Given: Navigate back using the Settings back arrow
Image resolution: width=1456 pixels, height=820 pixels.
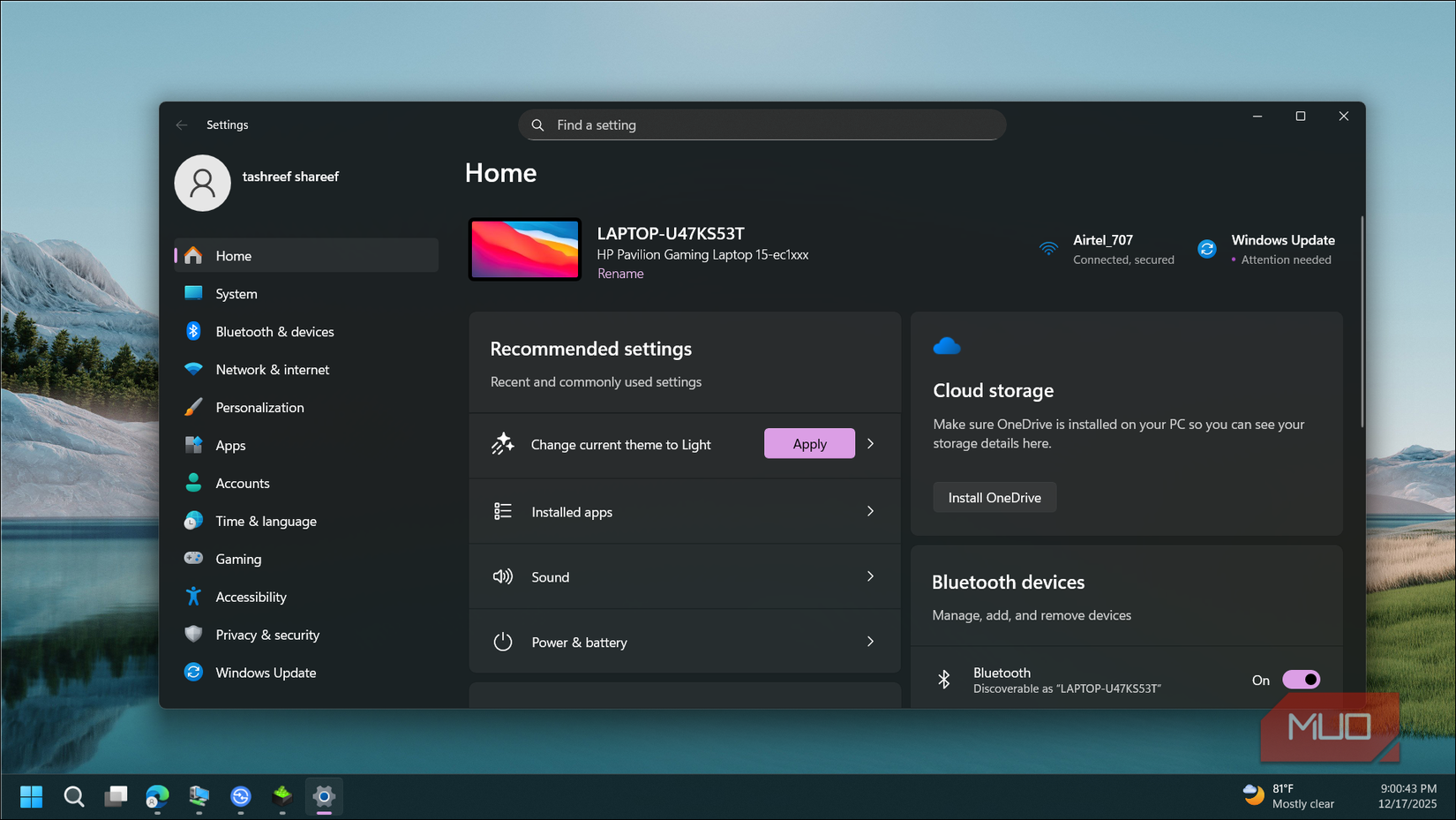Looking at the screenshot, I should (181, 124).
